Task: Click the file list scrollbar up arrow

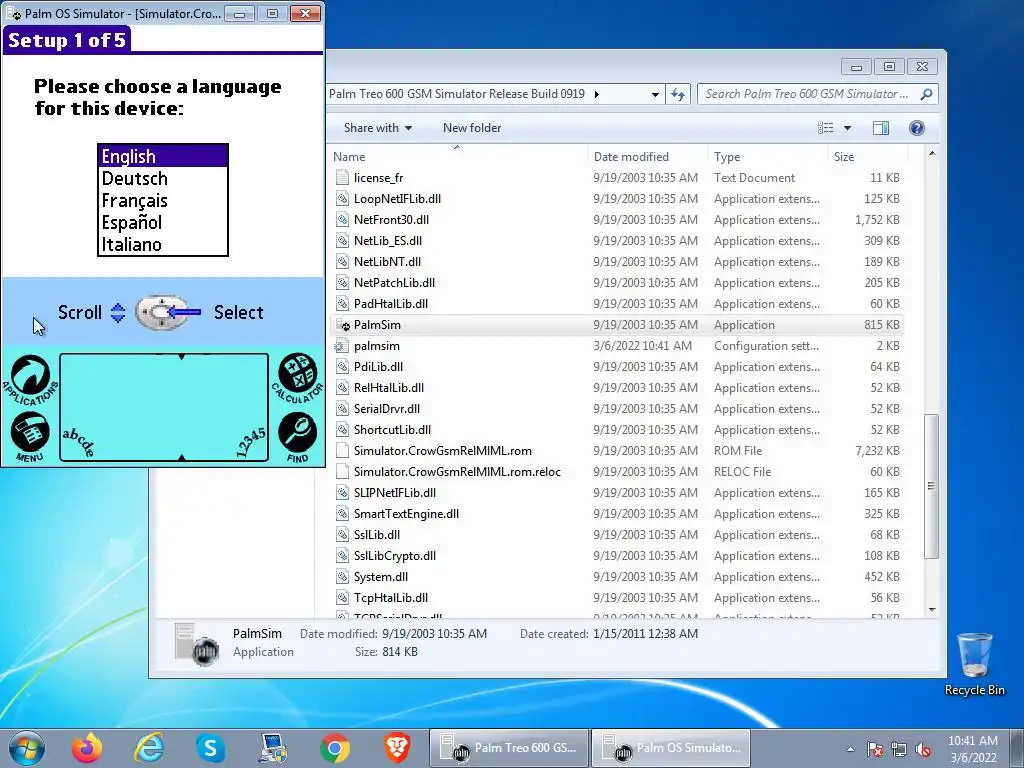Action: (x=932, y=153)
